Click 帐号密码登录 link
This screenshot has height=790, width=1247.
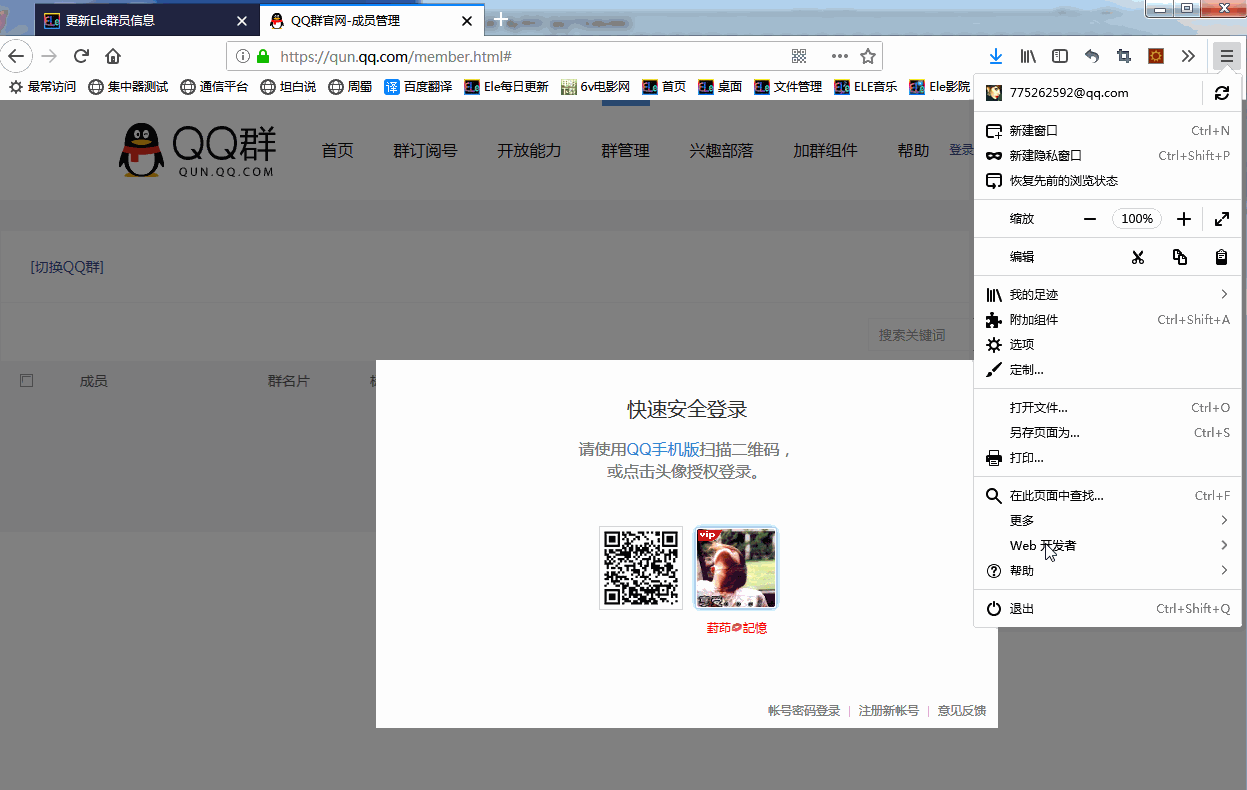coord(804,711)
